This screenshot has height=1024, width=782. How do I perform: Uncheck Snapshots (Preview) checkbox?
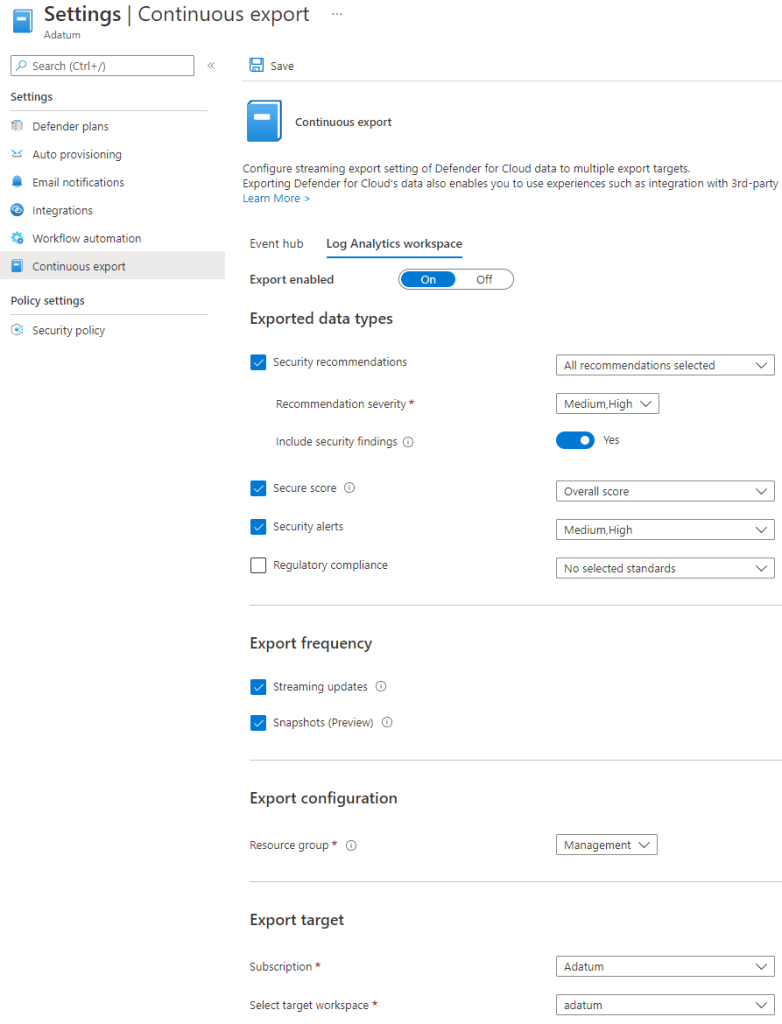click(x=258, y=723)
